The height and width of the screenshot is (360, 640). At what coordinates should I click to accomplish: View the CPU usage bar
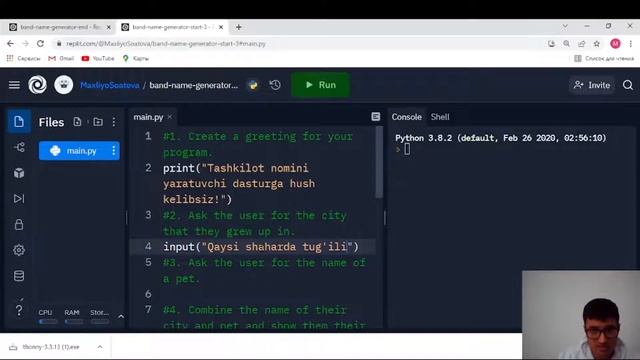click(x=48, y=322)
